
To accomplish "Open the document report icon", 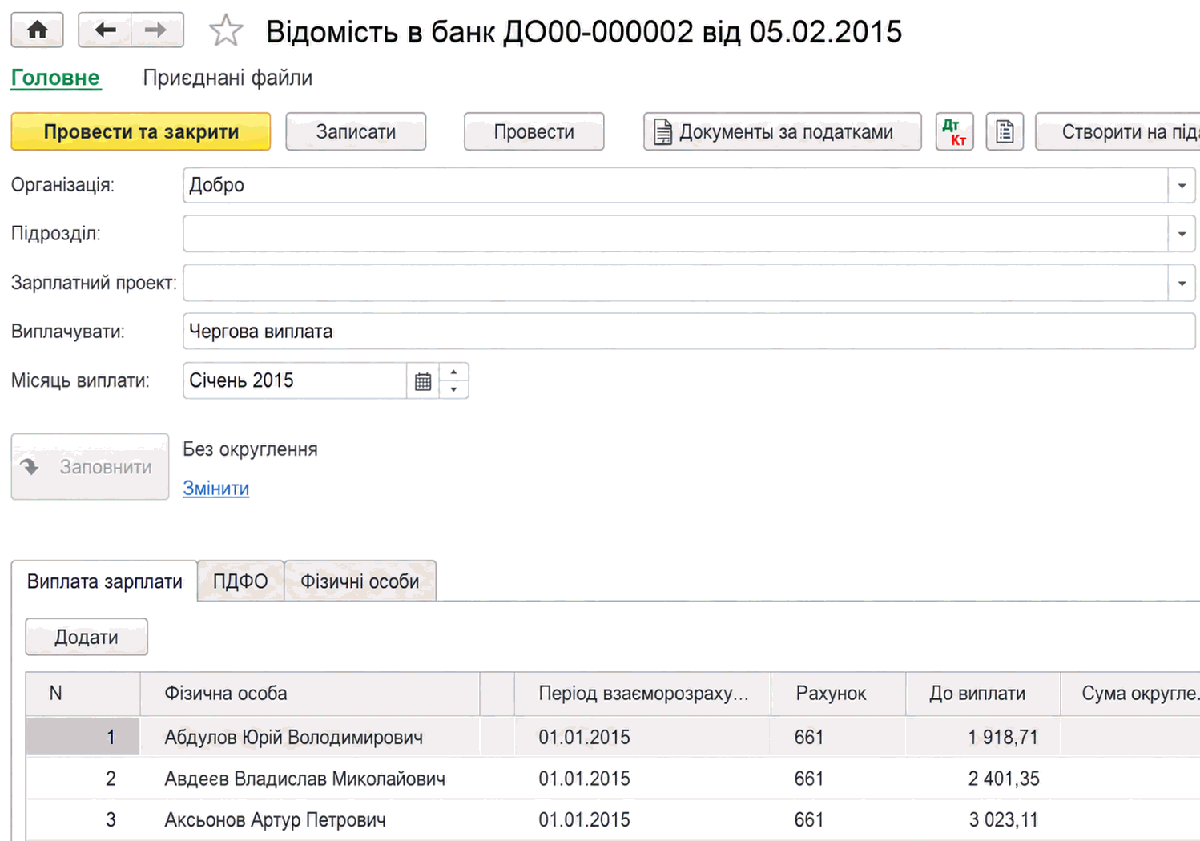I will point(1005,131).
